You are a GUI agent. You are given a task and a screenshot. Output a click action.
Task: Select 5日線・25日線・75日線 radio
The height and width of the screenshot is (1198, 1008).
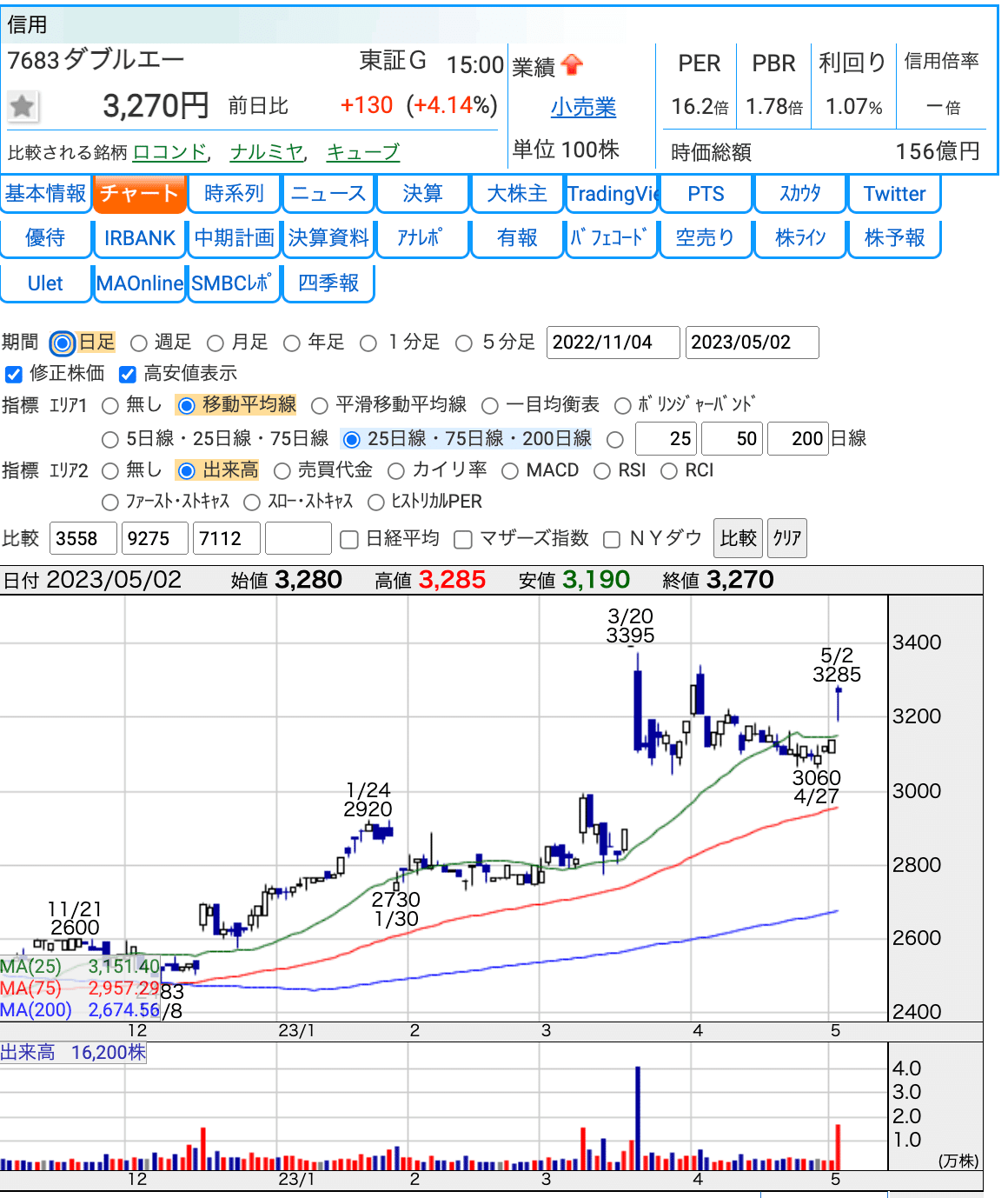click(110, 440)
